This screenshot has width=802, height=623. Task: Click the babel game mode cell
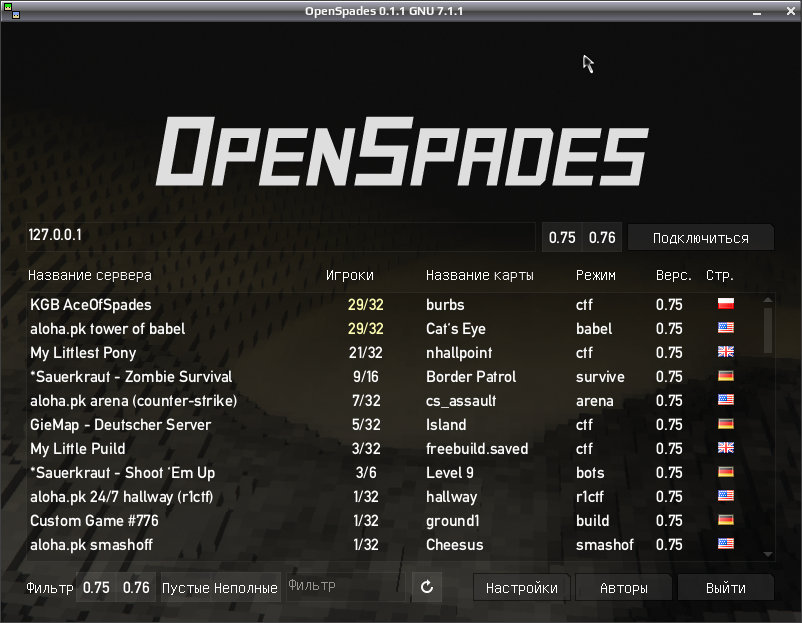(x=594, y=329)
